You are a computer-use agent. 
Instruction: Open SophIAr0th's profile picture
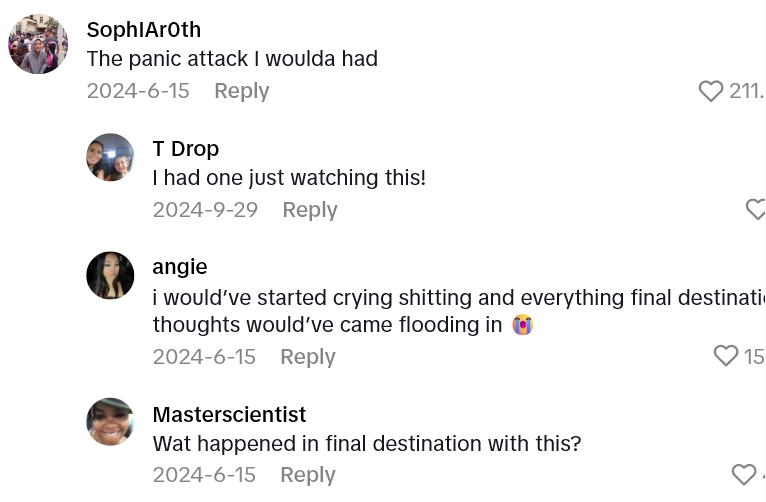click(38, 44)
